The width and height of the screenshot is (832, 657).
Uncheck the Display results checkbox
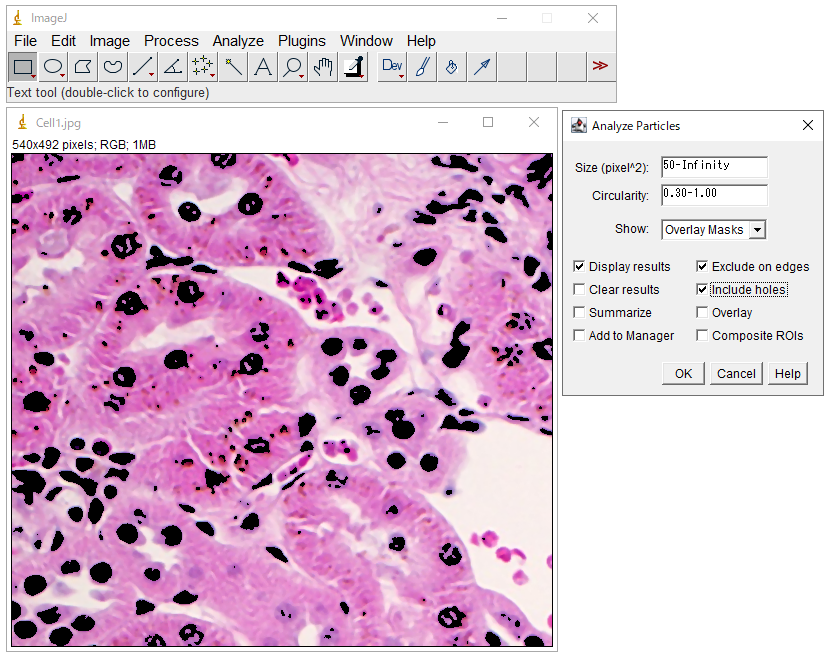click(580, 267)
